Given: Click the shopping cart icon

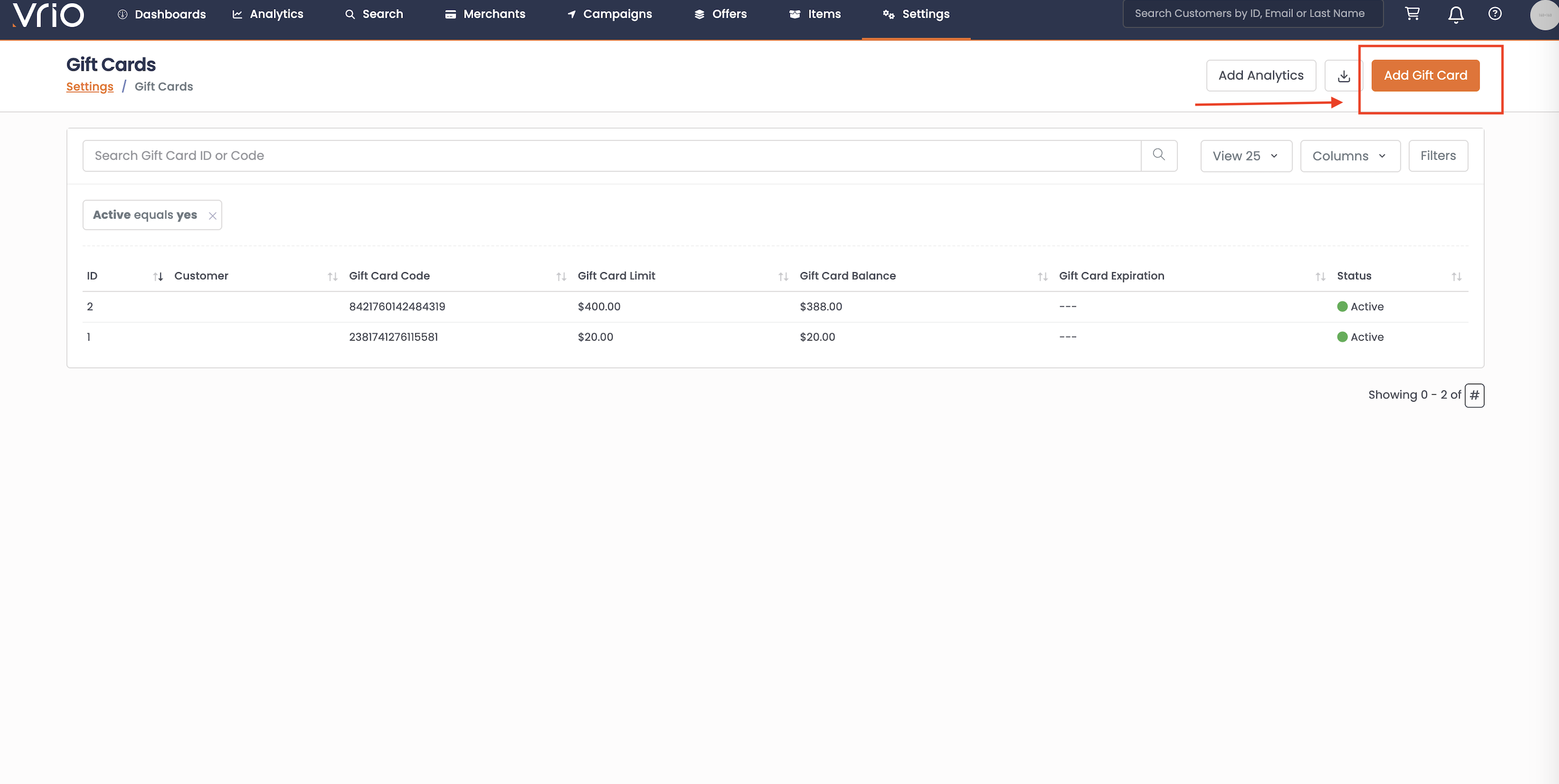Looking at the screenshot, I should (1412, 14).
